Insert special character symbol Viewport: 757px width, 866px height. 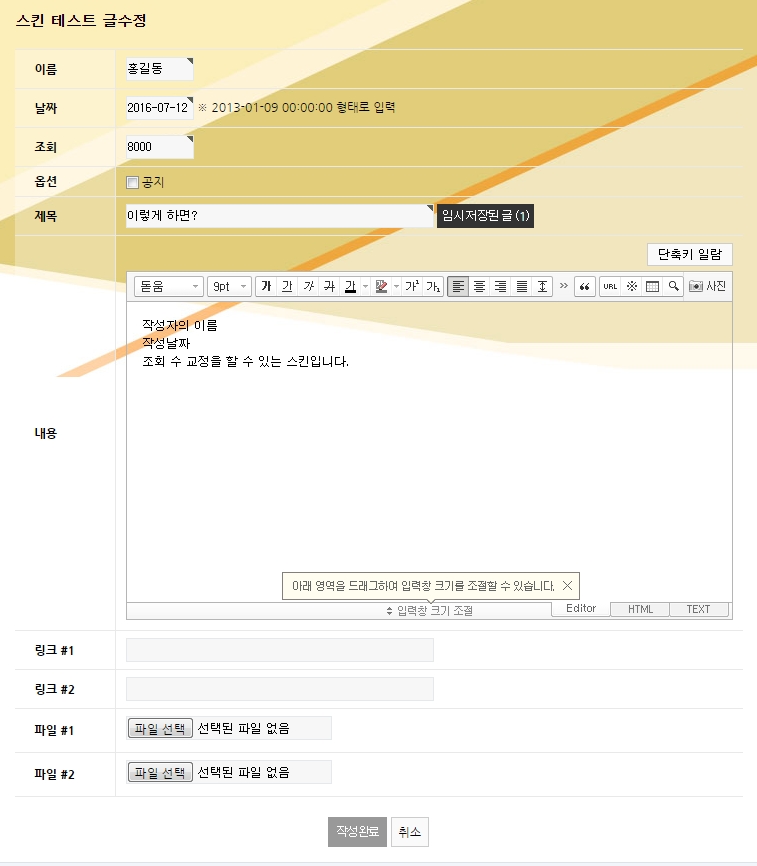tap(632, 286)
